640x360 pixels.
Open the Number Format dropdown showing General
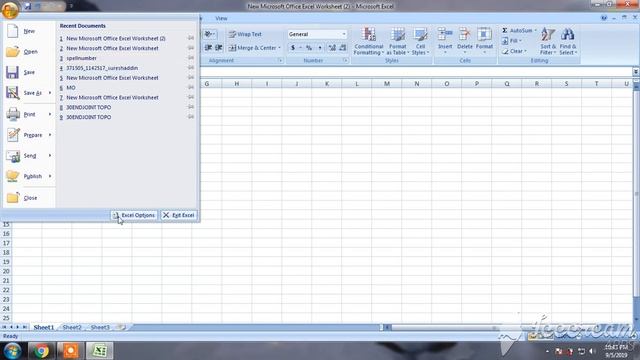(x=317, y=34)
